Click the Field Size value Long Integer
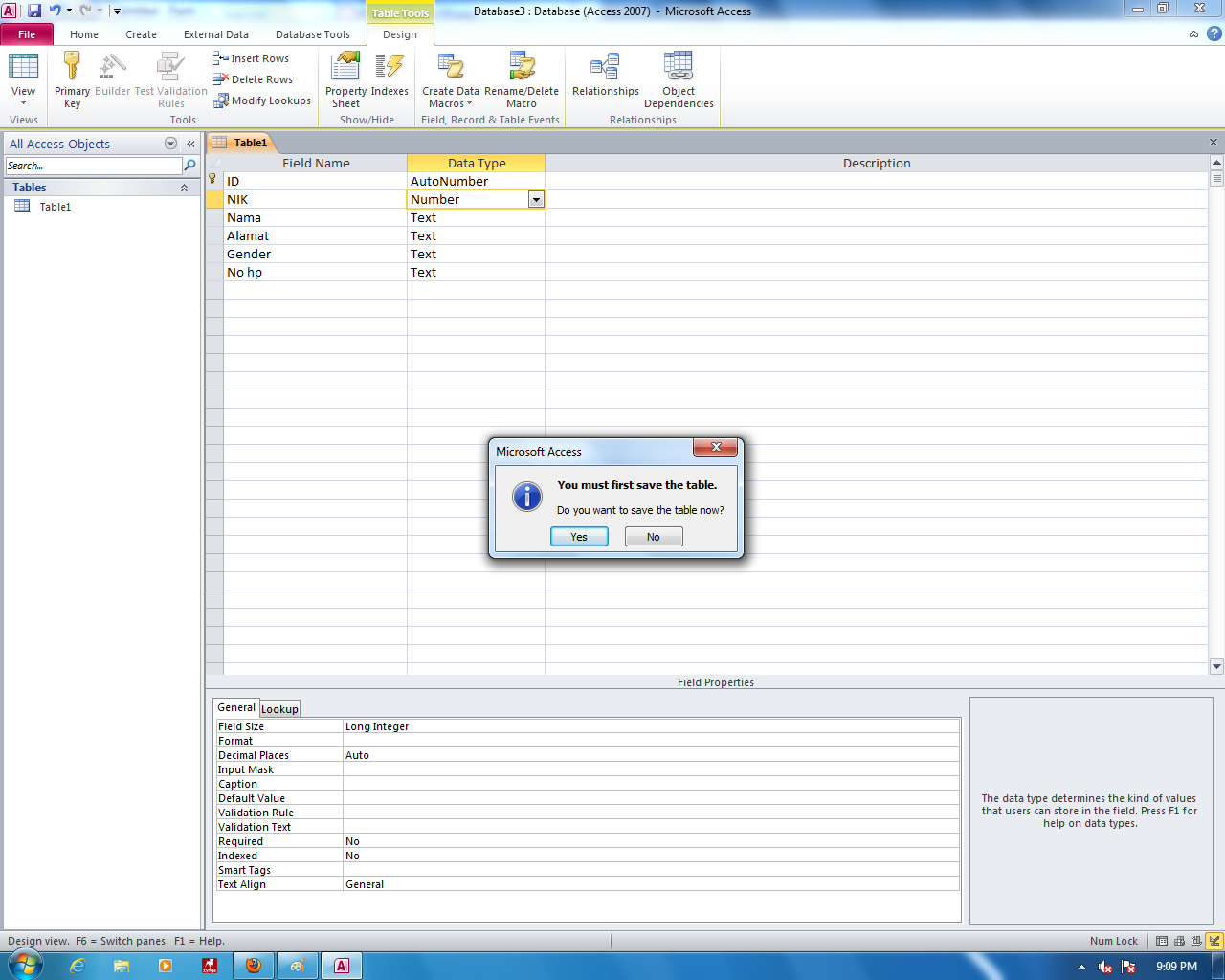The height and width of the screenshot is (980, 1225). pos(651,726)
